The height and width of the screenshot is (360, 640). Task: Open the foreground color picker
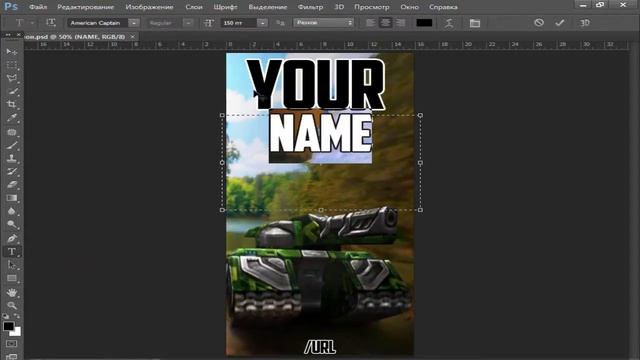9,326
